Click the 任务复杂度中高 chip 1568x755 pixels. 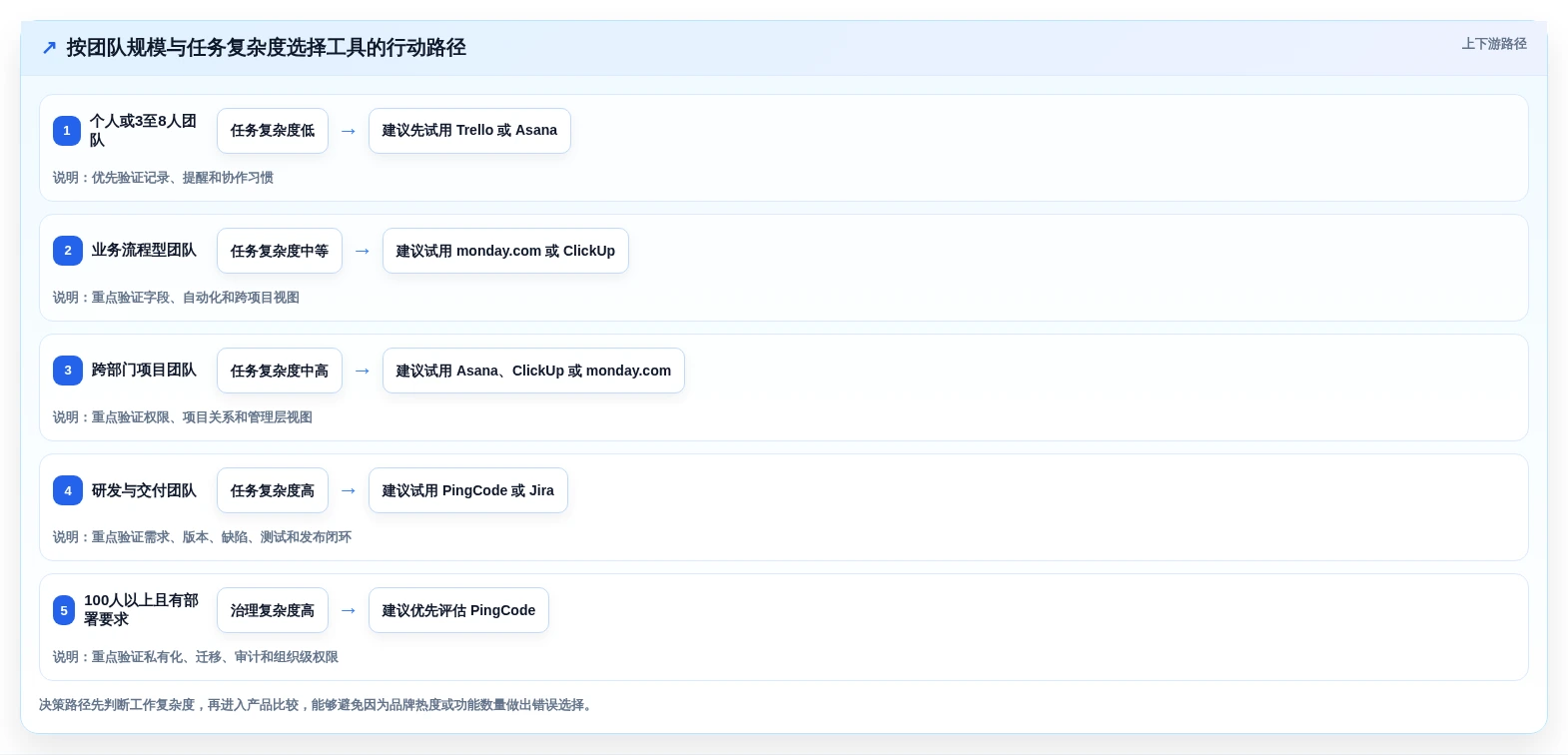pyautogui.click(x=280, y=371)
